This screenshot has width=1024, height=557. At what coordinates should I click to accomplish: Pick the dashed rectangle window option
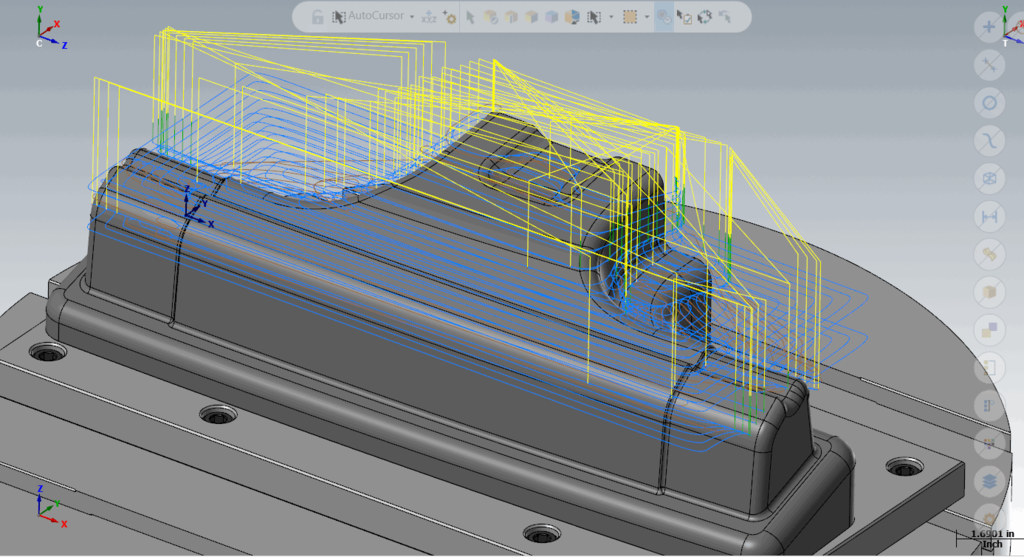click(x=630, y=17)
